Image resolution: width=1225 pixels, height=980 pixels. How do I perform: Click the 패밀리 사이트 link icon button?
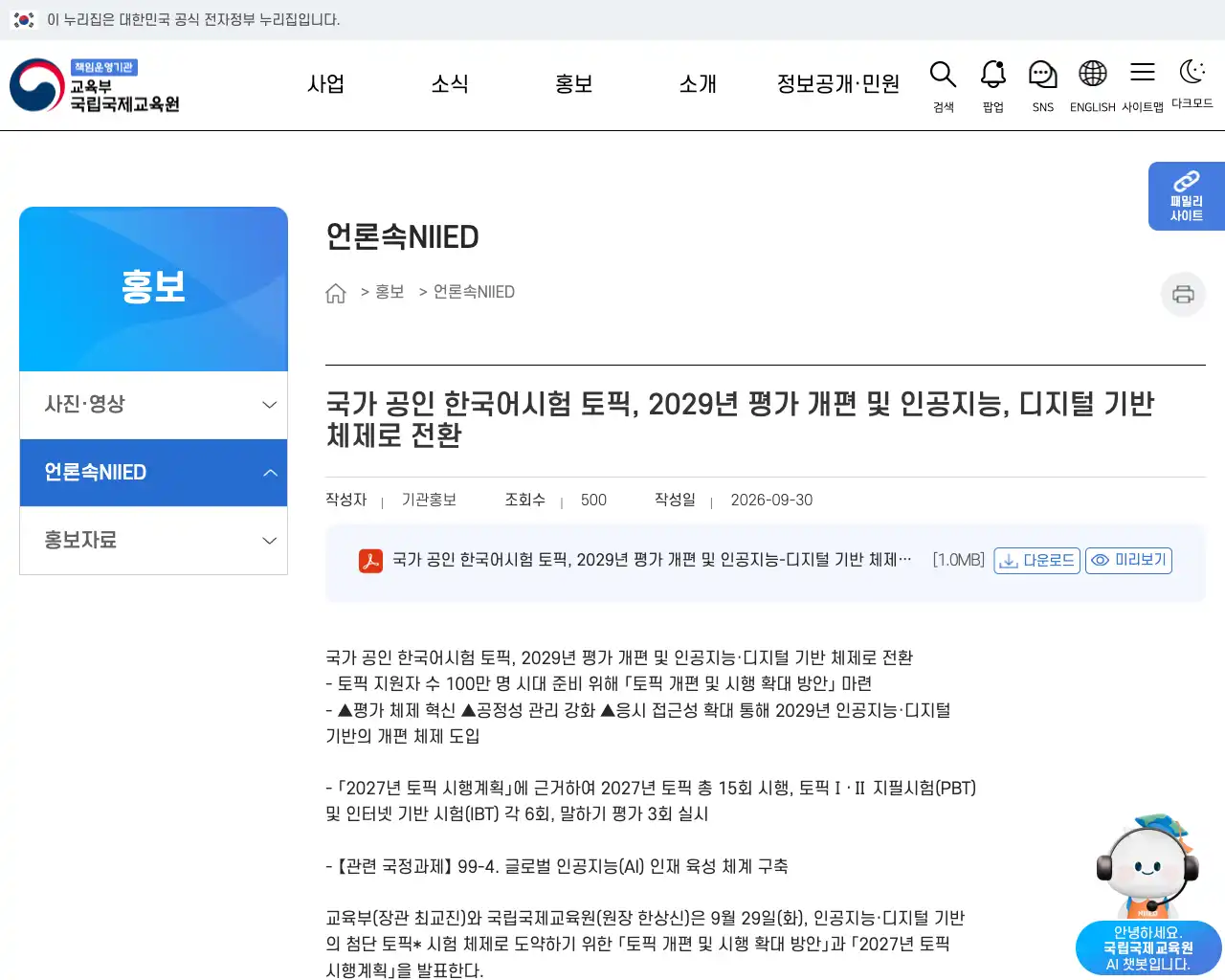[1187, 196]
